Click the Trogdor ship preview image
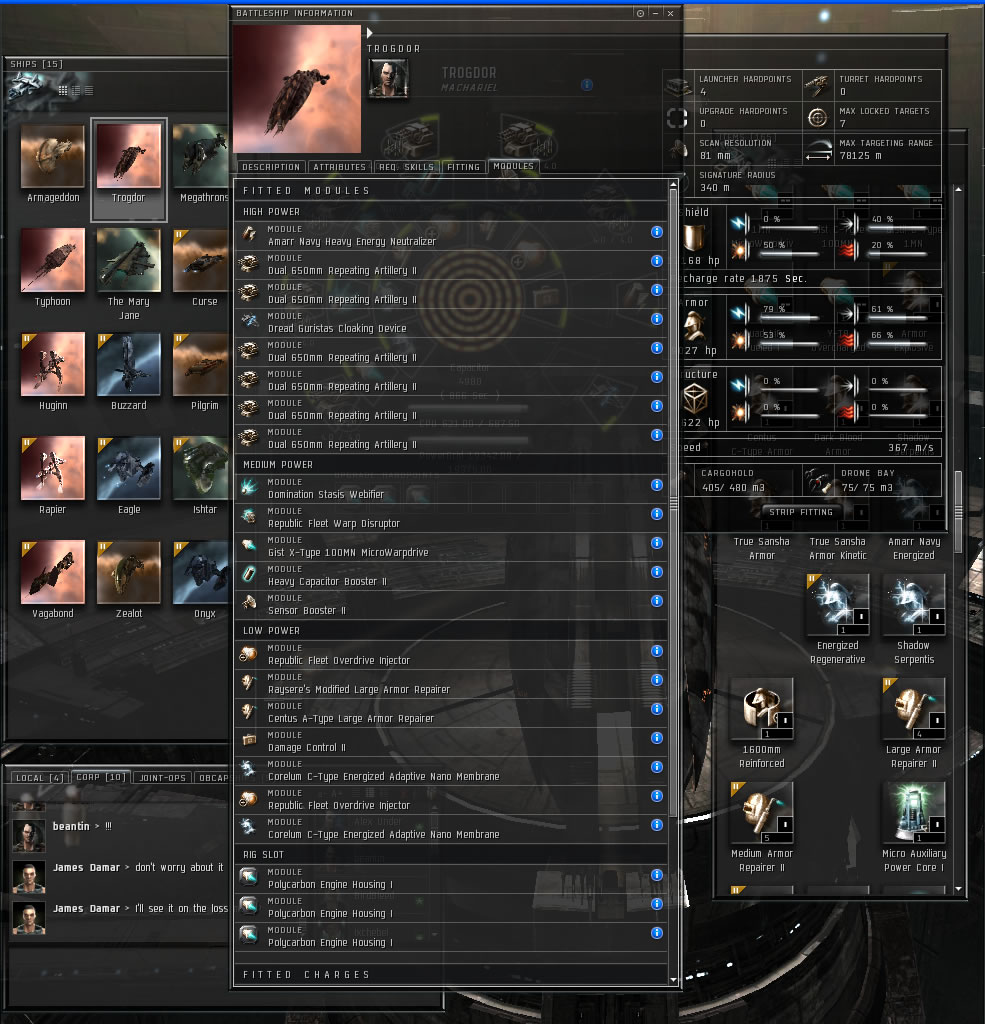The image size is (985, 1024). pyautogui.click(x=297, y=89)
